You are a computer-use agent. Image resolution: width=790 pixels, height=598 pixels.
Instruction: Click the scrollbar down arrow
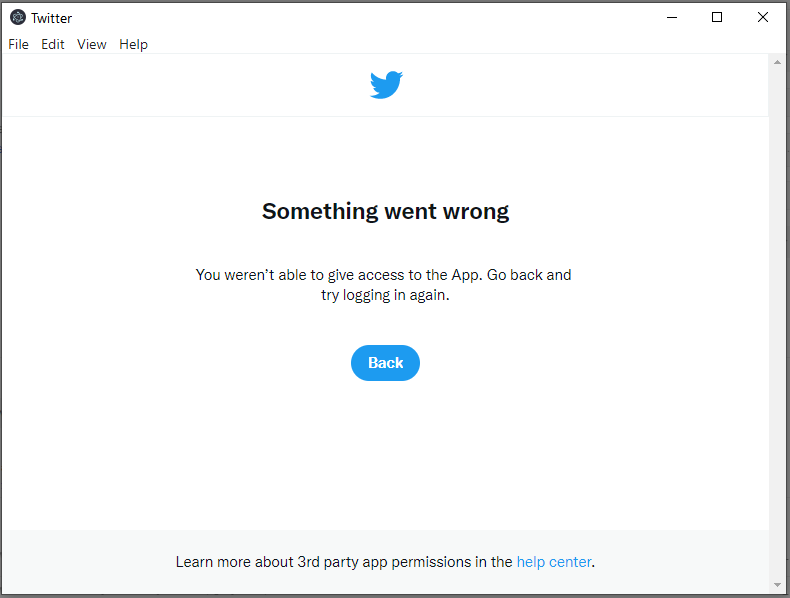(777, 585)
